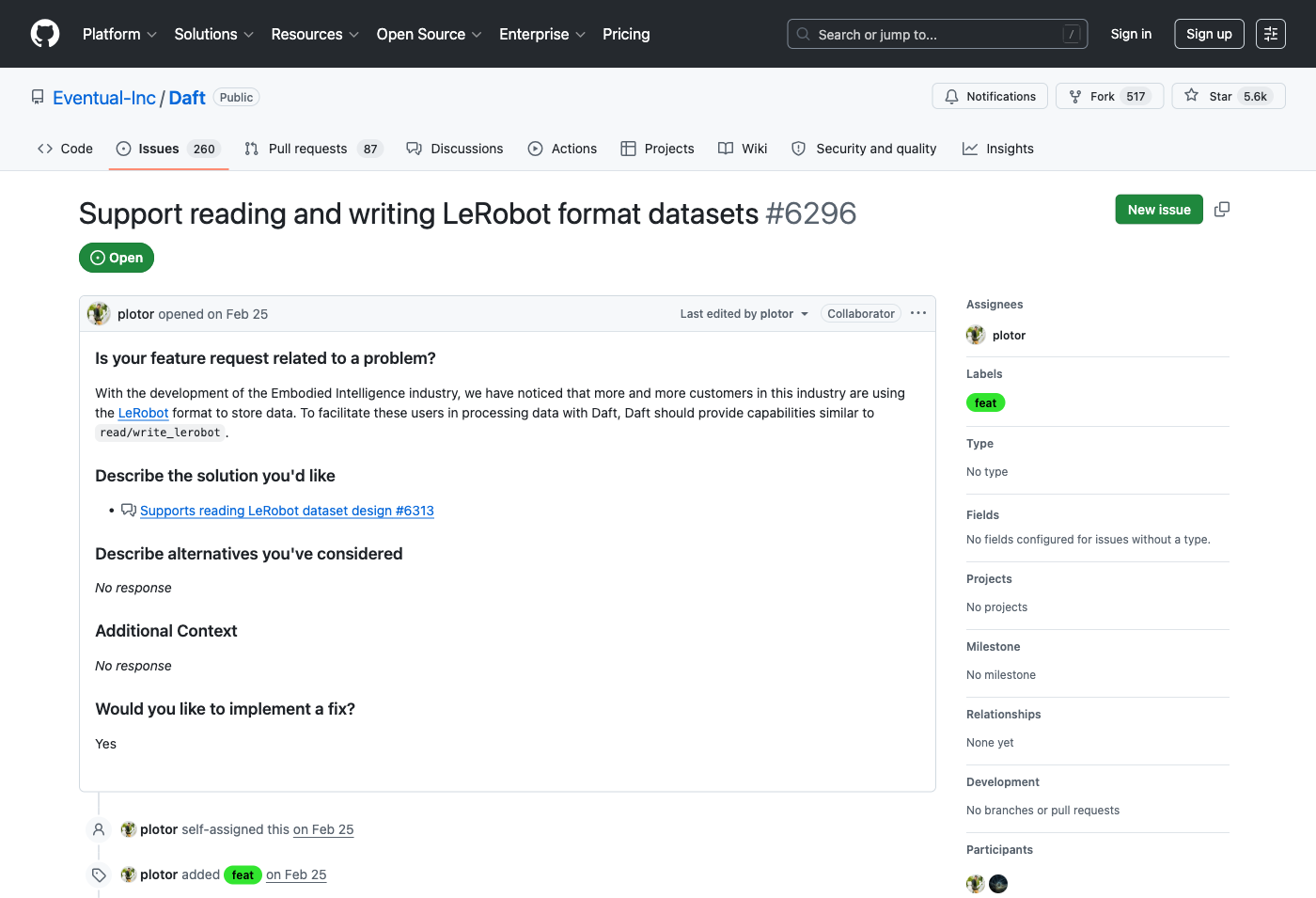Image resolution: width=1316 pixels, height=898 pixels.
Task: Open the three-dot menu on plotor's comment
Action: pyautogui.click(x=918, y=313)
